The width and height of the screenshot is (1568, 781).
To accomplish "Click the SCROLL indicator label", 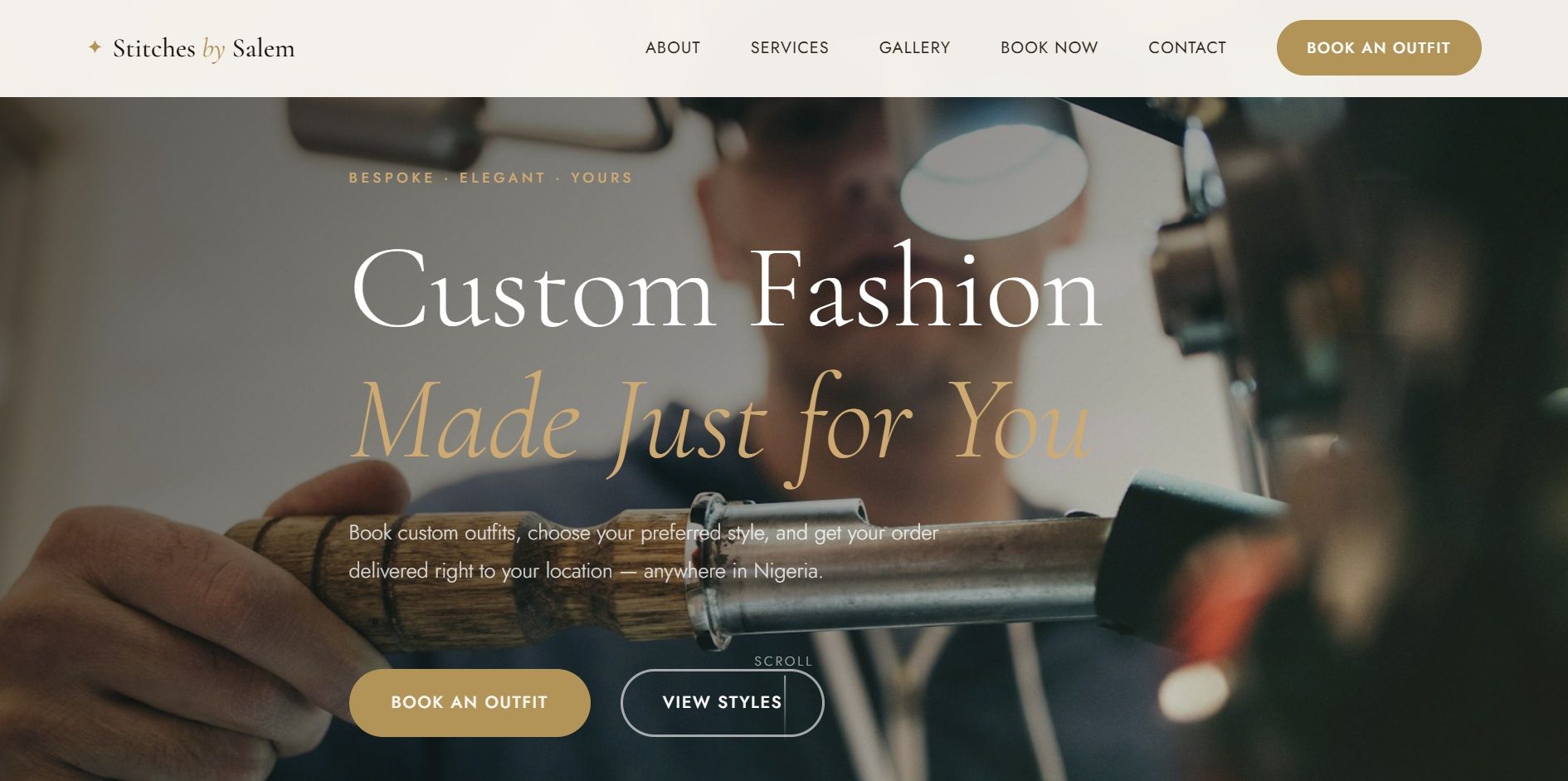I will click(783, 661).
